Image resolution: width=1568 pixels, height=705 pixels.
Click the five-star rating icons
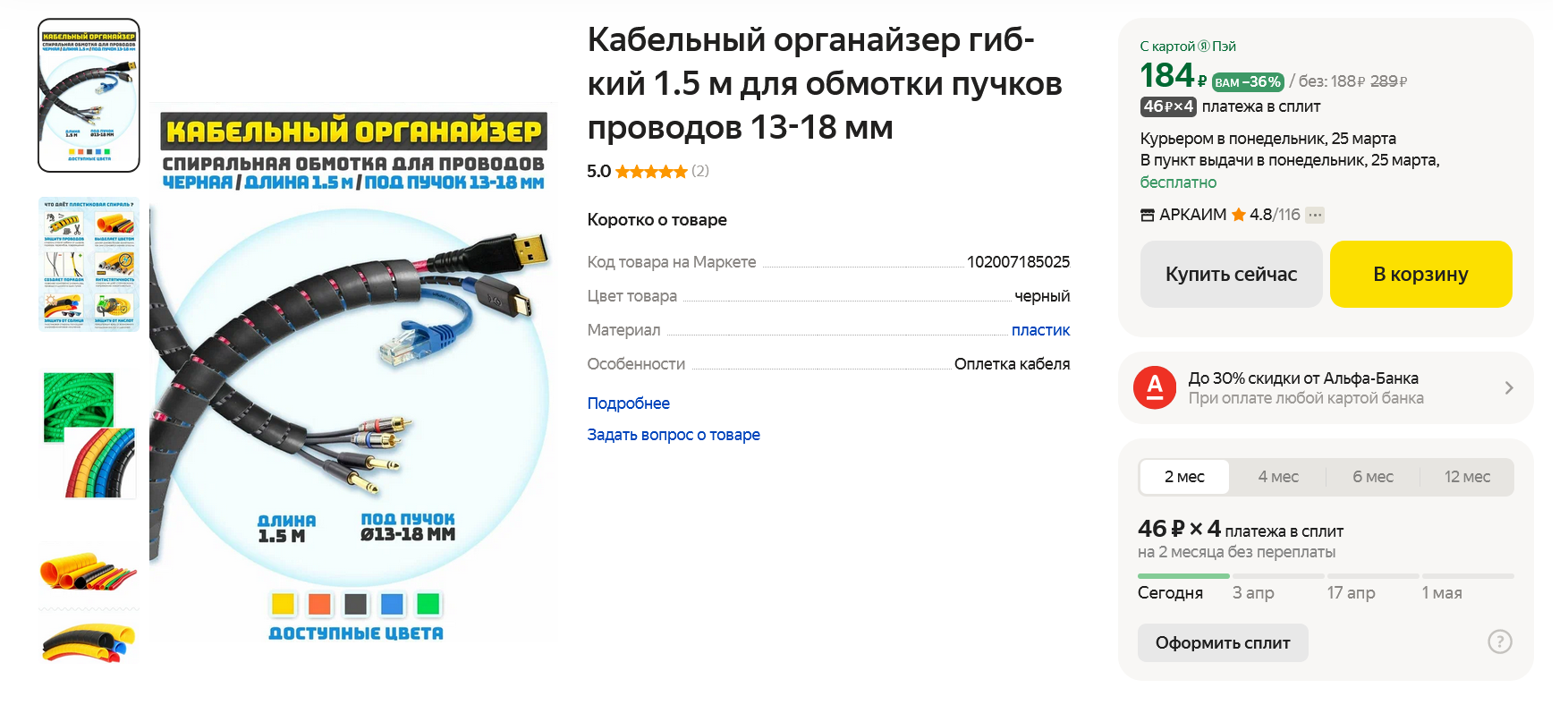click(651, 171)
